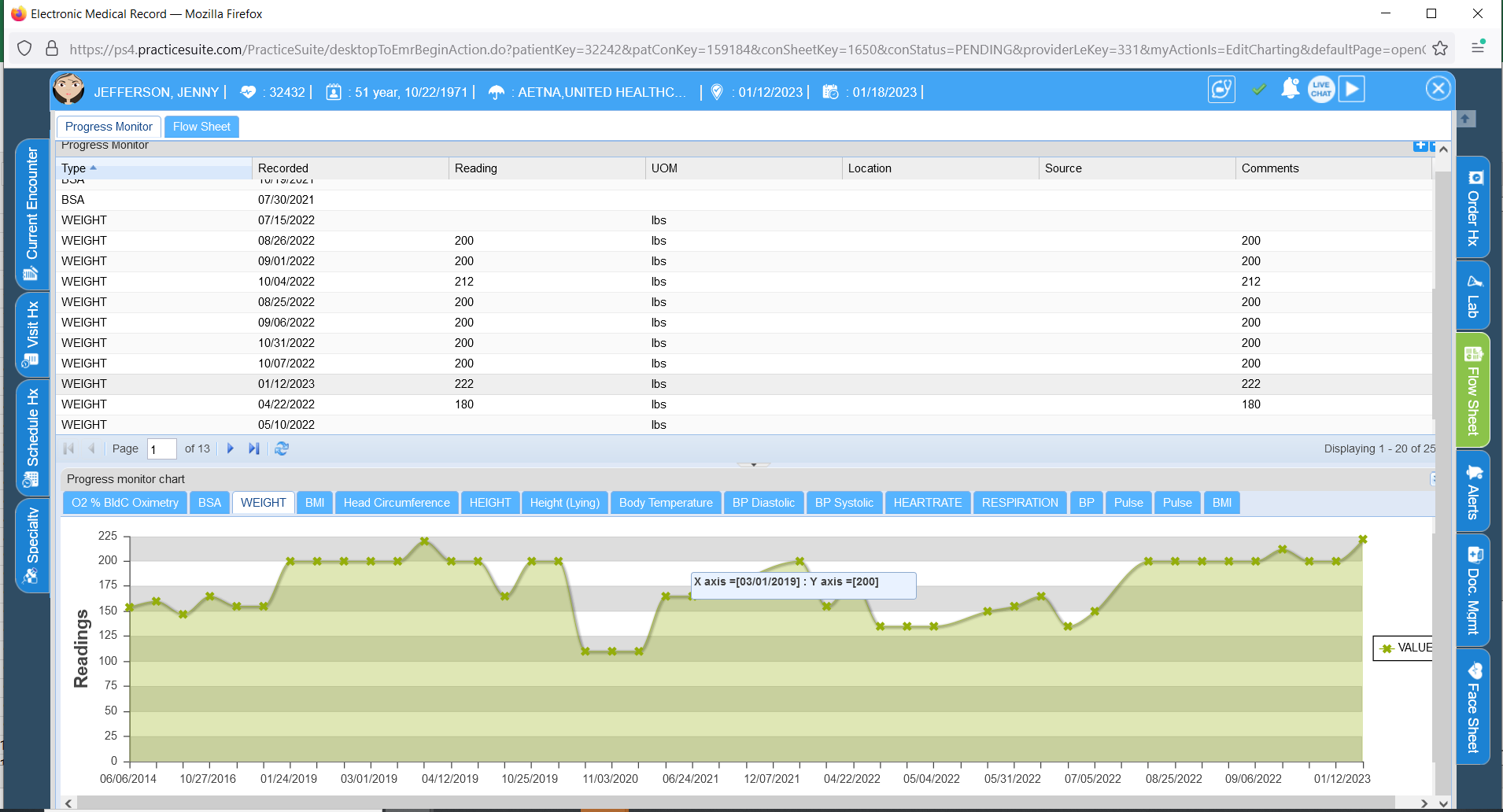
Task: Open the Firefox application menu
Action: pyautogui.click(x=1478, y=48)
